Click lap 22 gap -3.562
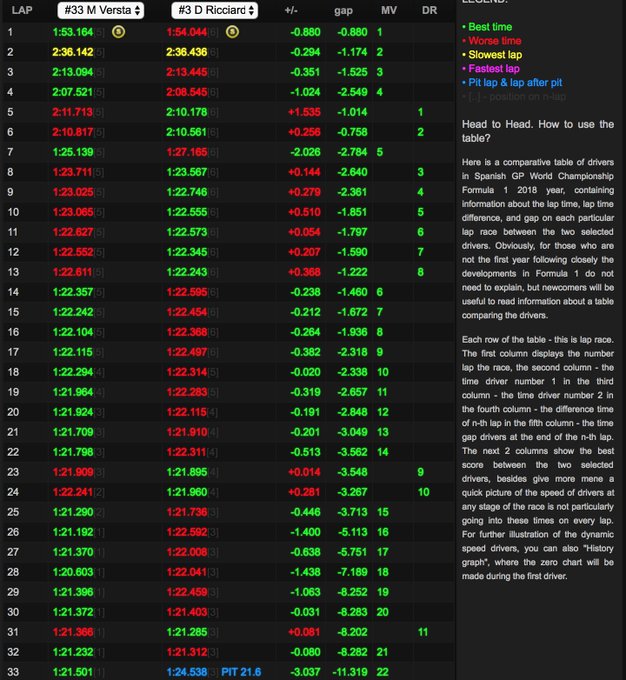The image size is (626, 680). click(x=352, y=452)
